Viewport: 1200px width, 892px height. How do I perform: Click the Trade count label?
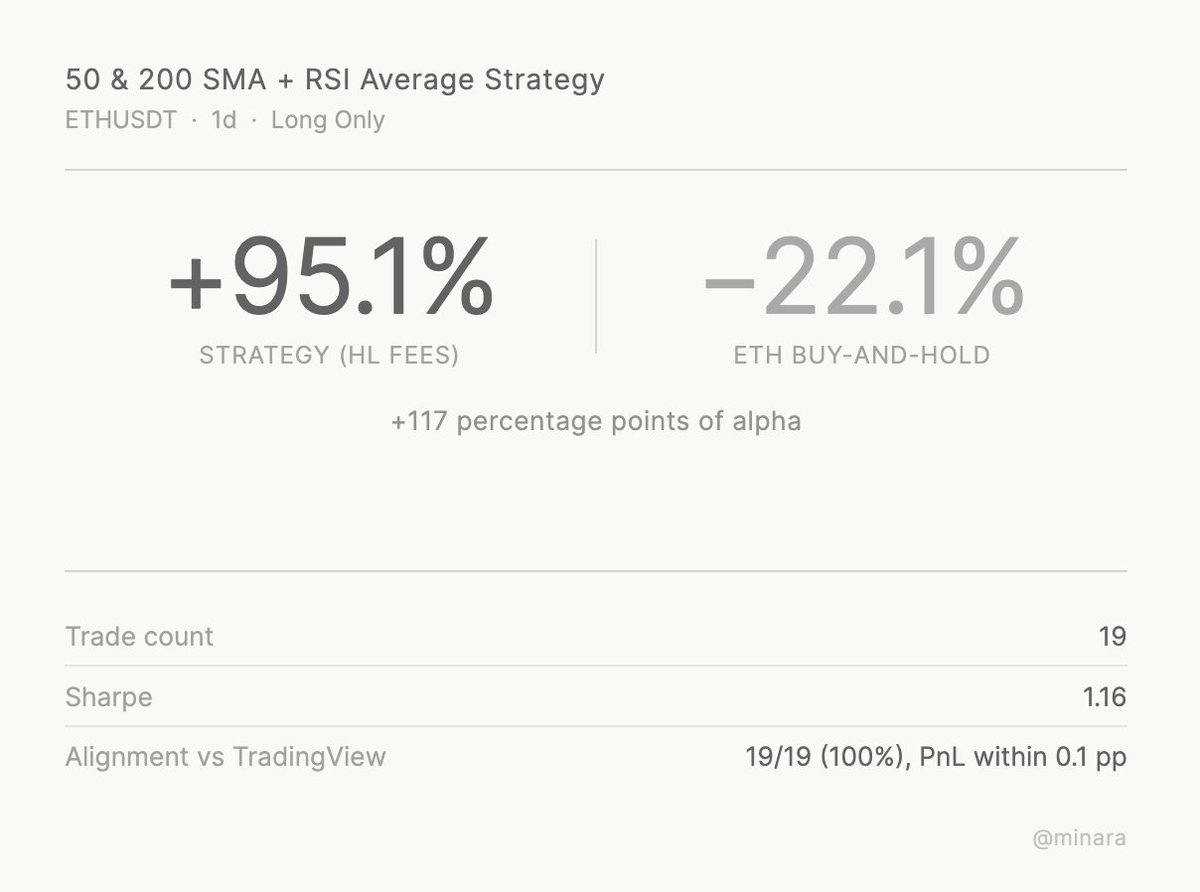[139, 637]
